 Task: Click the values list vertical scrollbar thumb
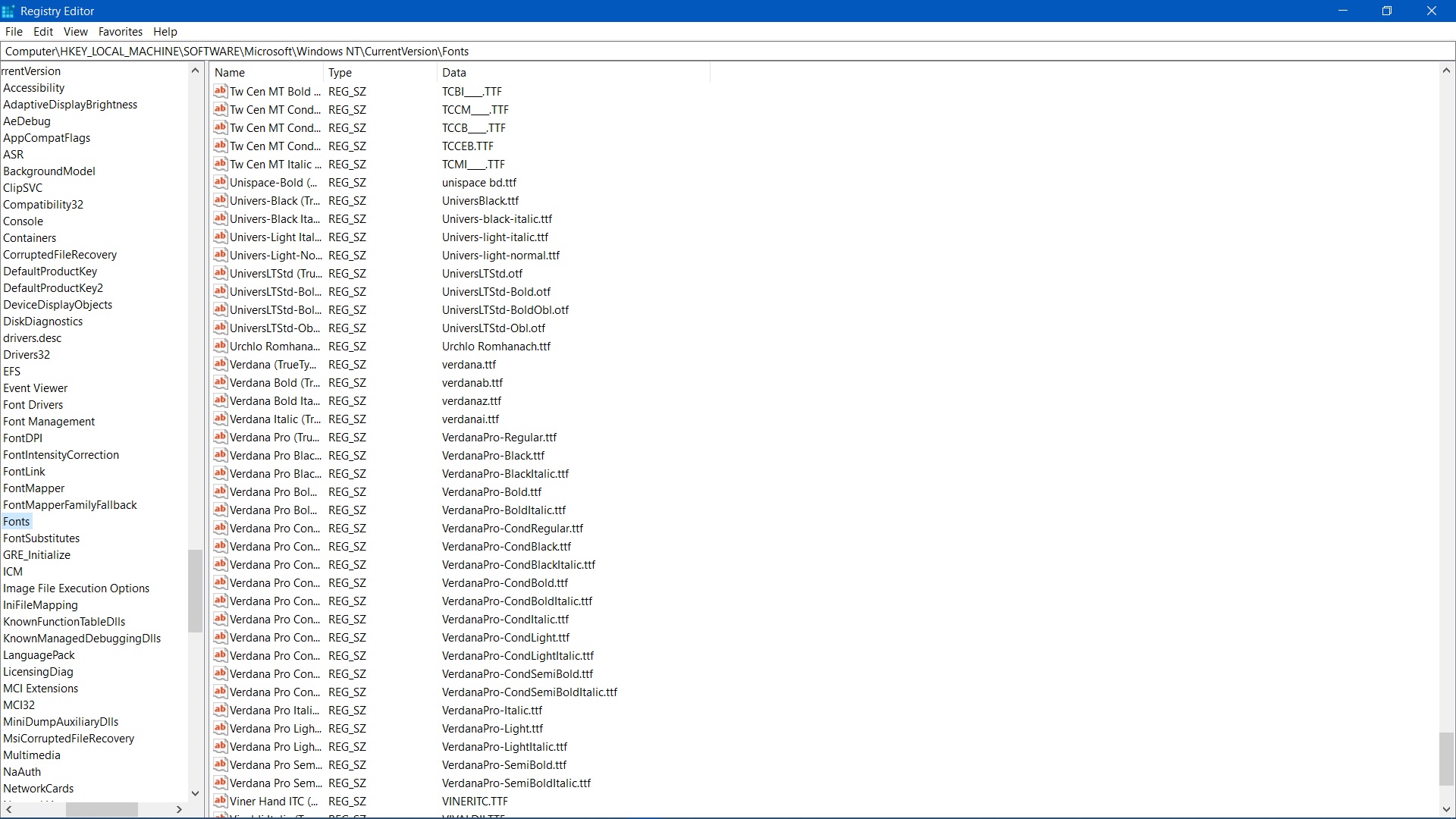tap(1446, 759)
